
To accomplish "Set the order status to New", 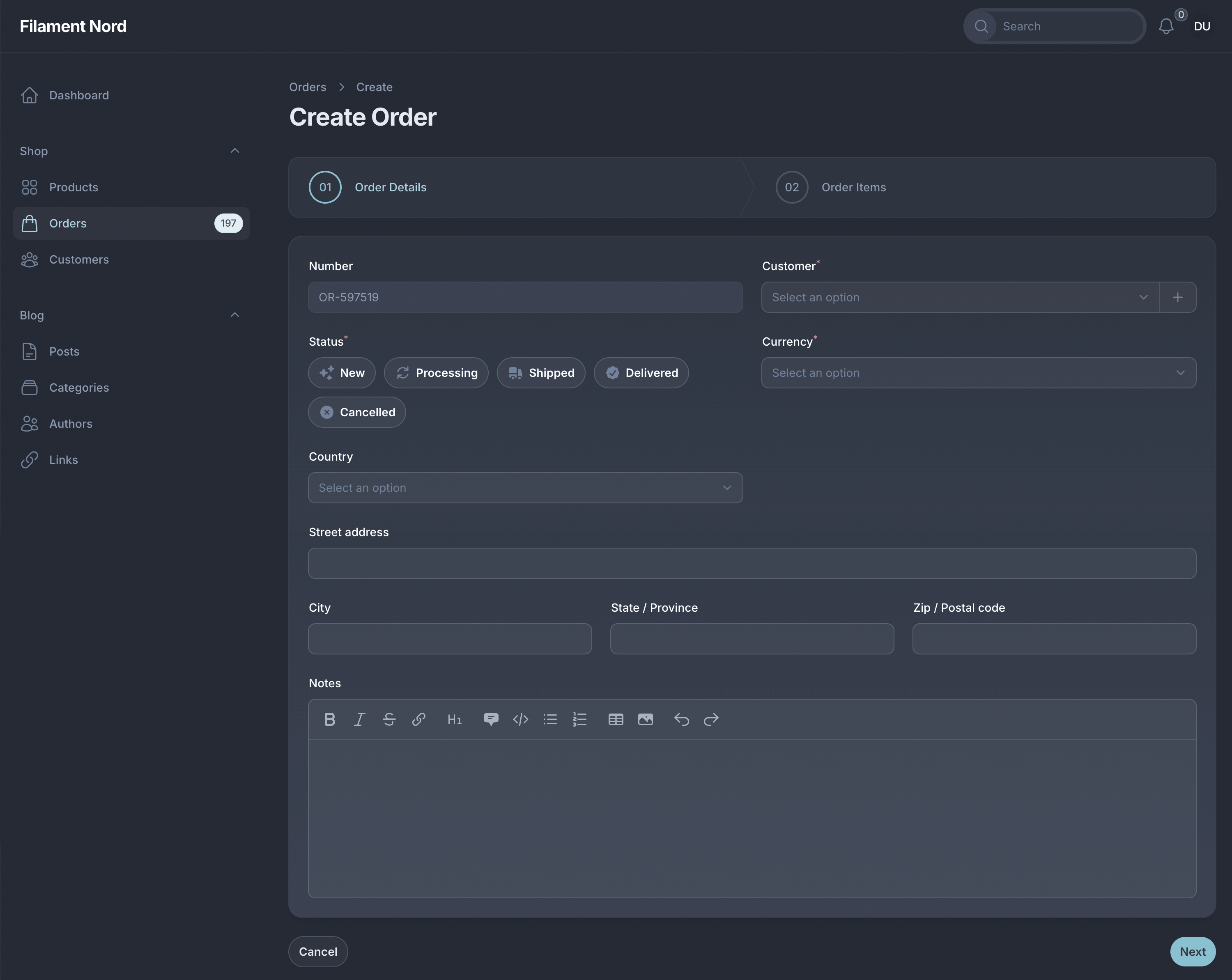I will (342, 373).
